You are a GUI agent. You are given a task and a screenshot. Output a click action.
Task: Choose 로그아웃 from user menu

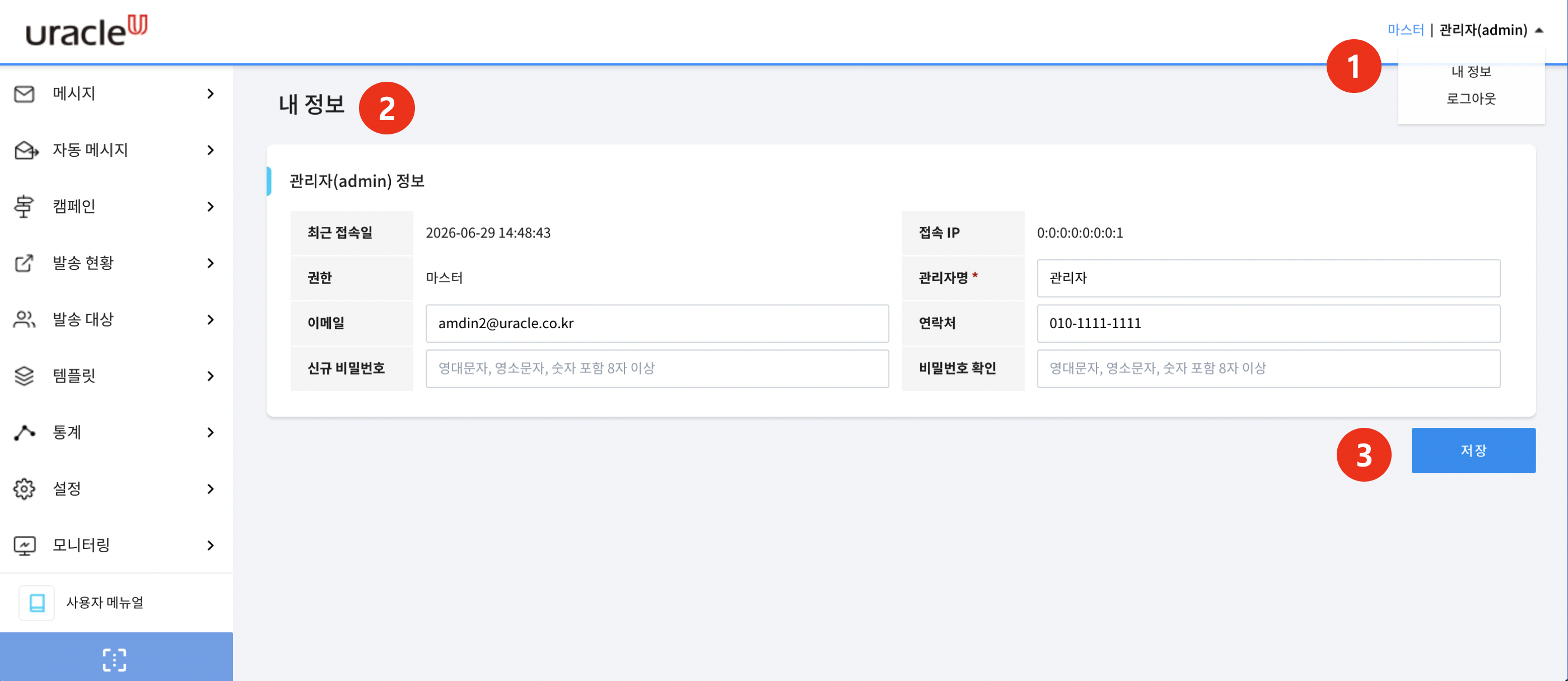1471,99
